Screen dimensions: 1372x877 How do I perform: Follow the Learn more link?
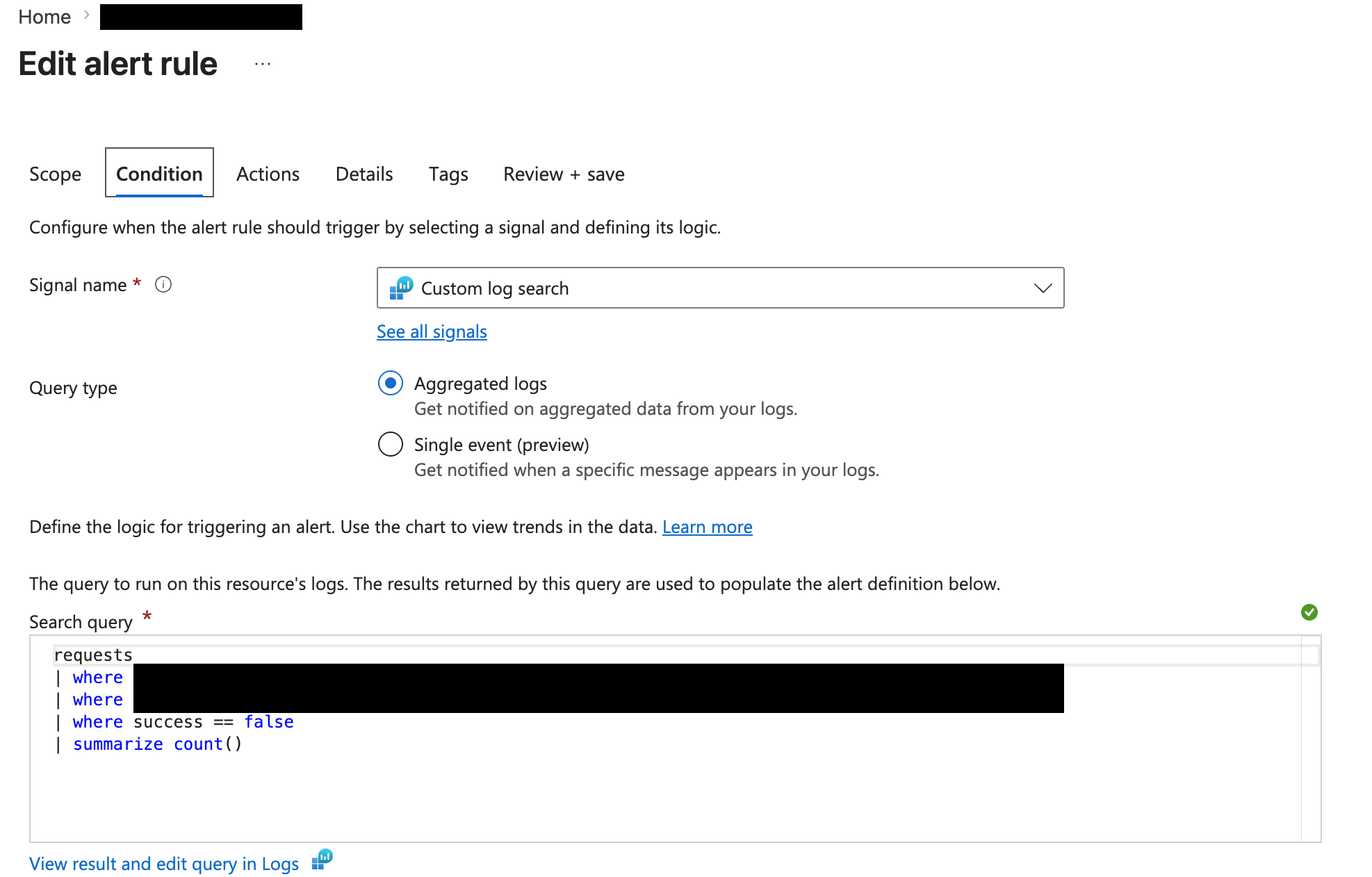point(707,527)
